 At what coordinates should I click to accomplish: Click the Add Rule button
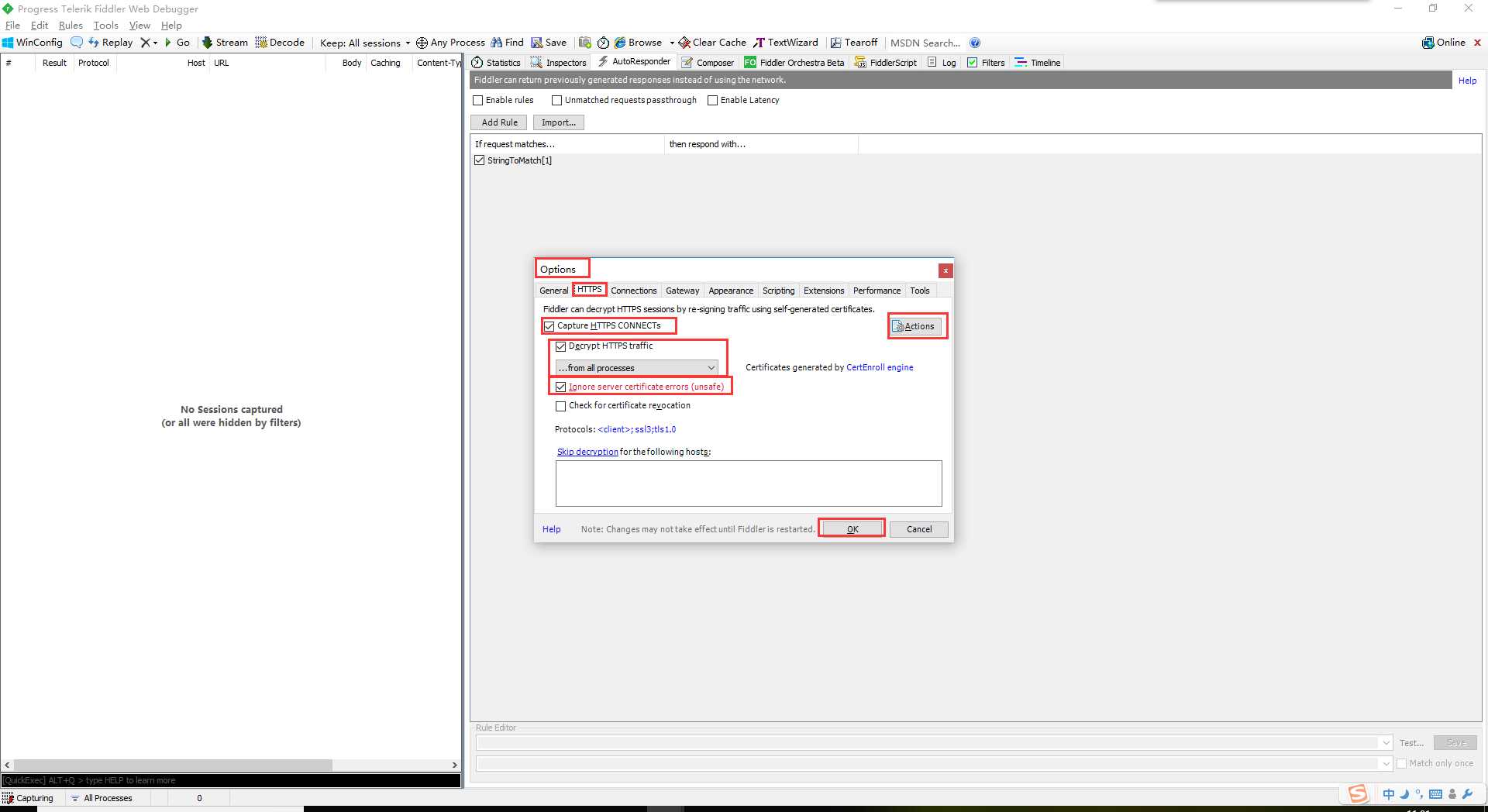499,122
